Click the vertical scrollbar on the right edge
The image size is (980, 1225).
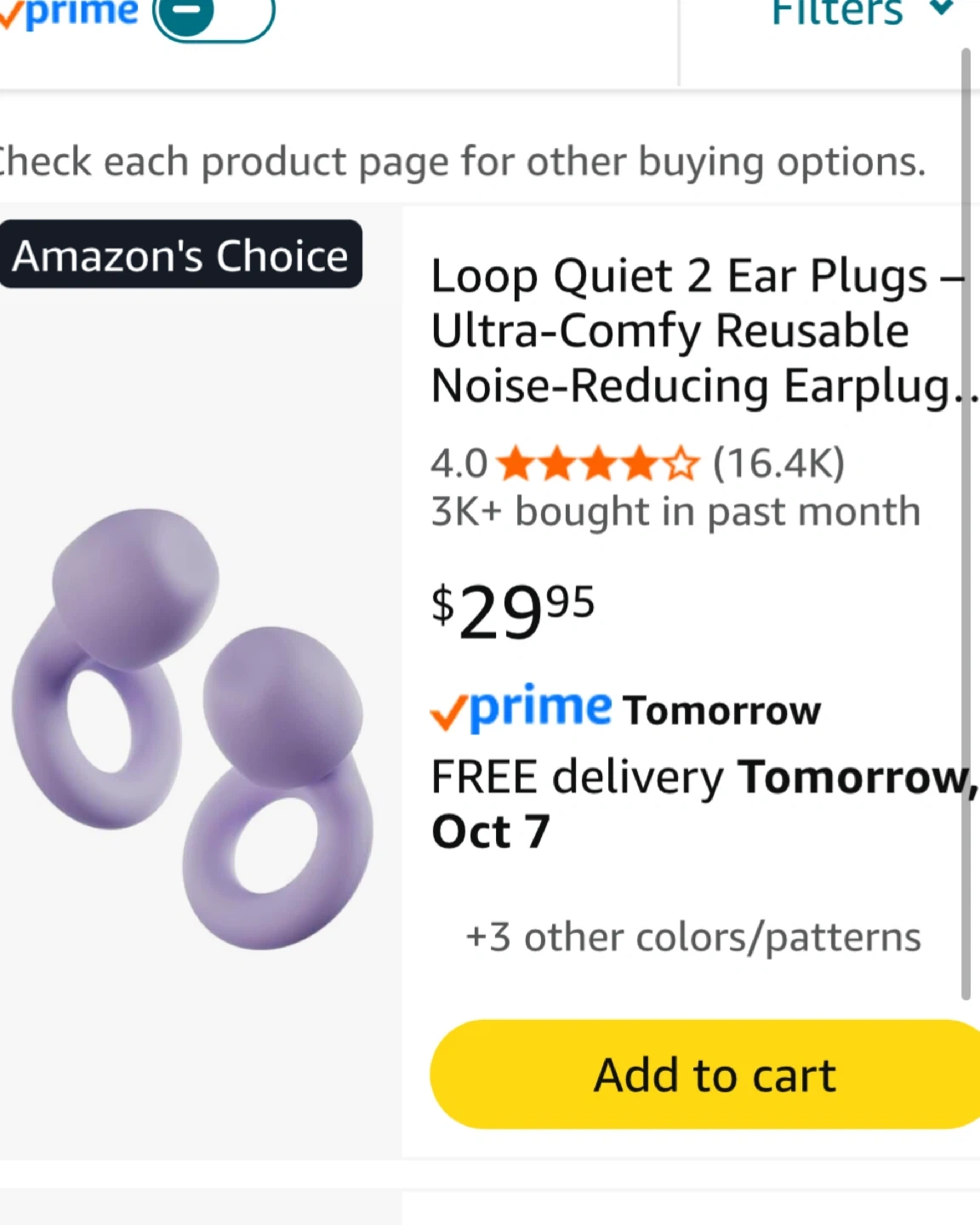coord(966,524)
